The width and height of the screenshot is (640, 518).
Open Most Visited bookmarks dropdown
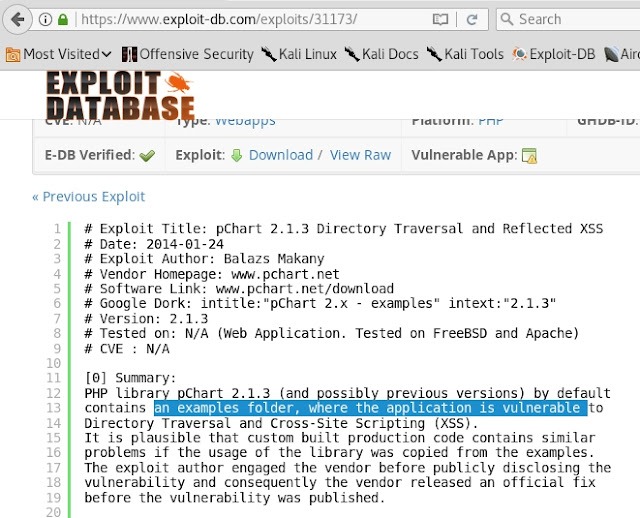click(x=58, y=54)
